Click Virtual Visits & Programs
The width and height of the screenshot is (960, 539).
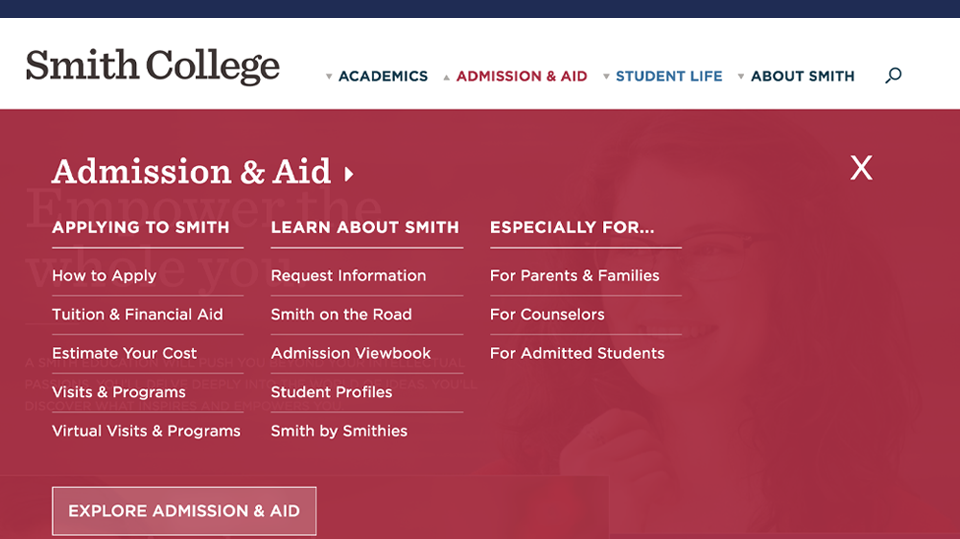click(x=146, y=431)
